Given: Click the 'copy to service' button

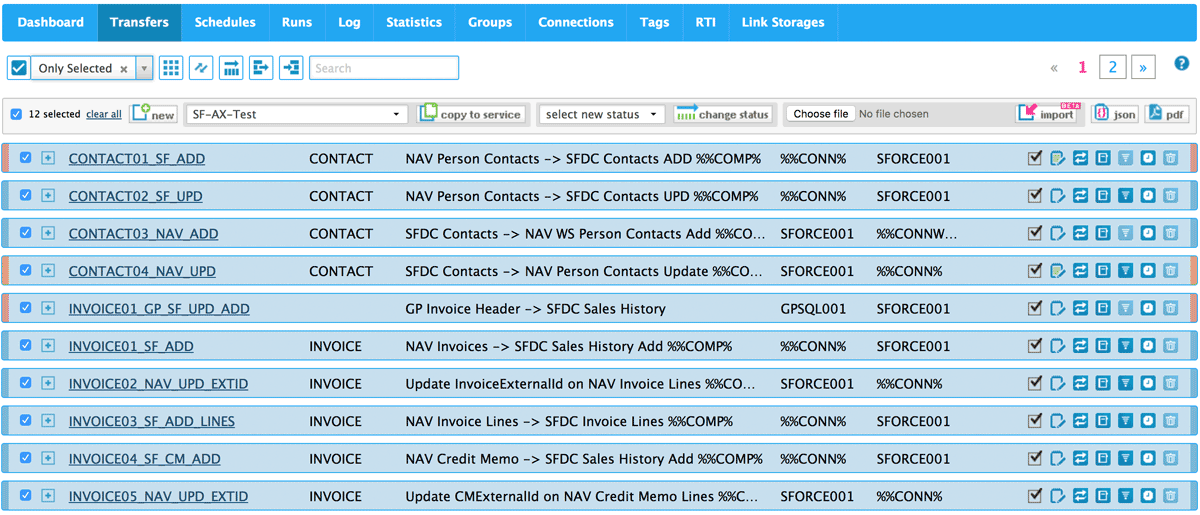Looking at the screenshot, I should (470, 113).
